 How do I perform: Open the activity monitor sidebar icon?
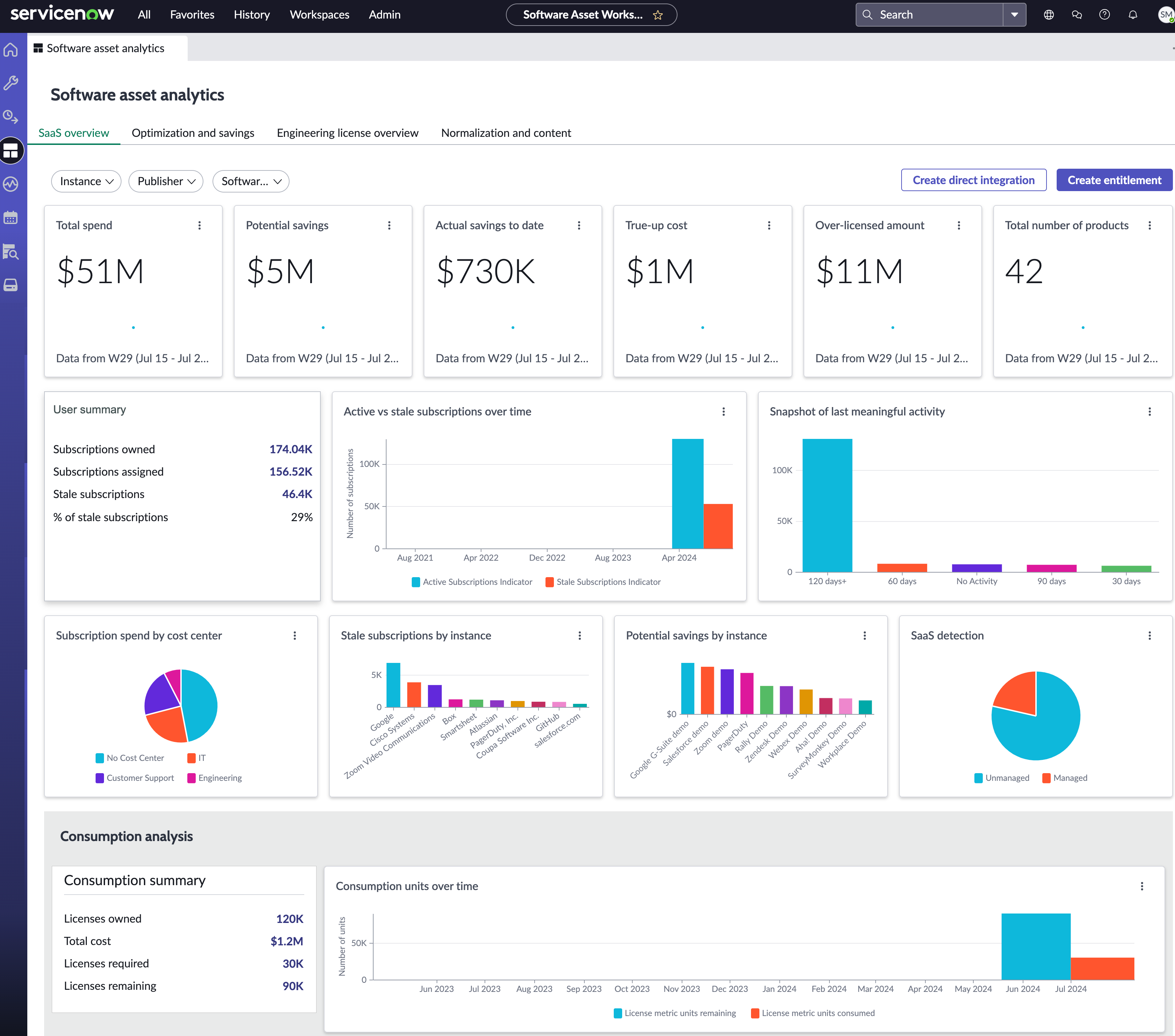[11, 184]
